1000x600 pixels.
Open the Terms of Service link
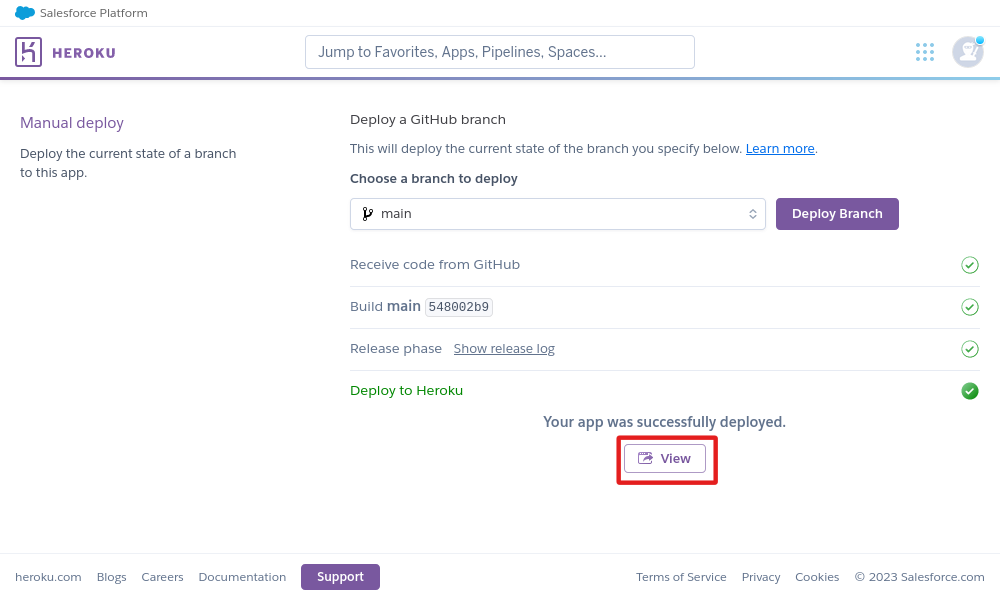(681, 577)
